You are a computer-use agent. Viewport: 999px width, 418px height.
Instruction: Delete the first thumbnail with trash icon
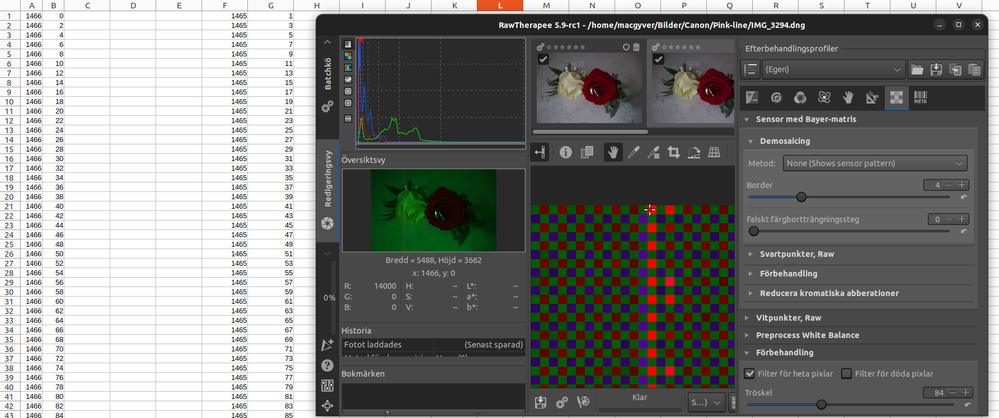636,46
